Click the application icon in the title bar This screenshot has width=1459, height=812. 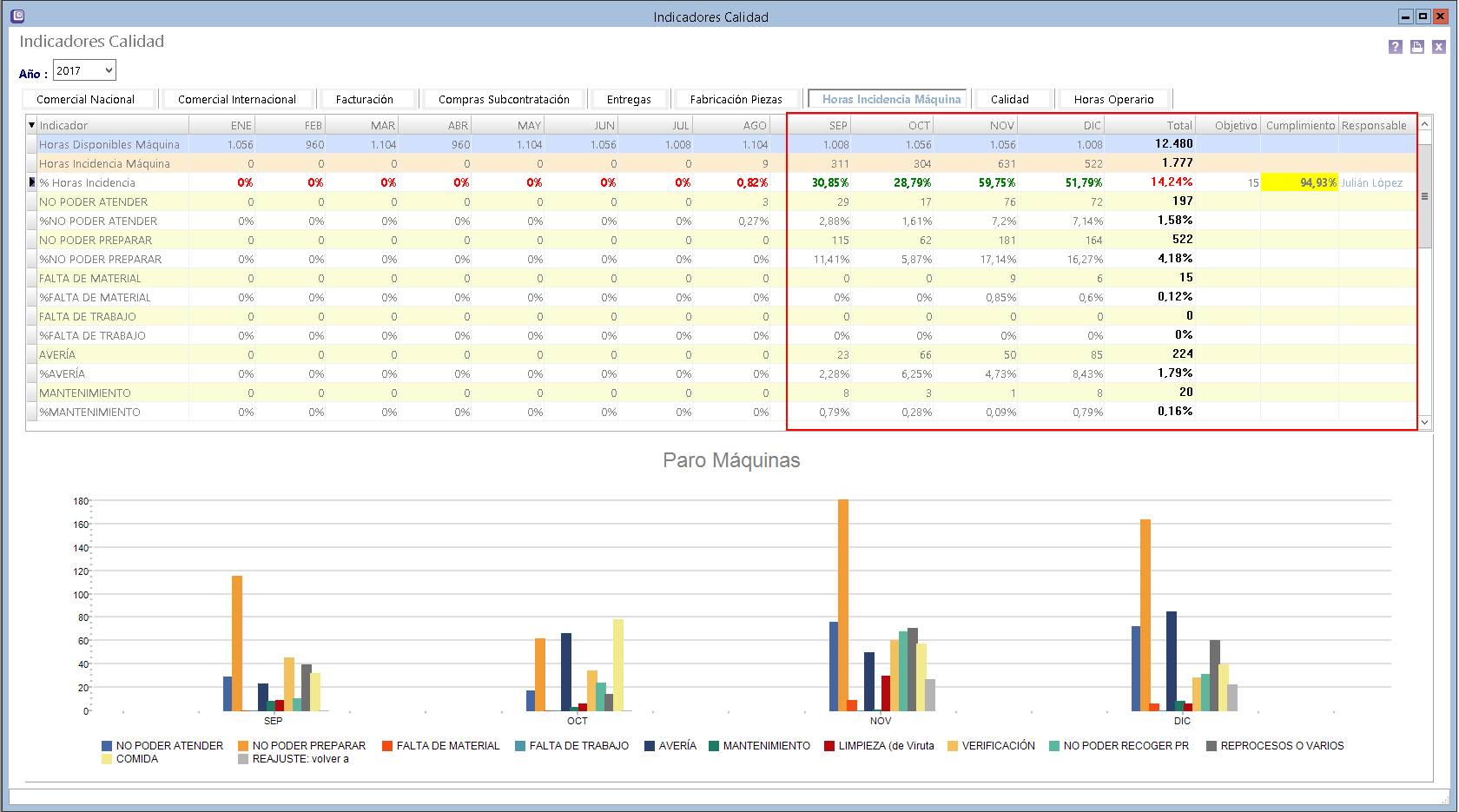(17, 16)
